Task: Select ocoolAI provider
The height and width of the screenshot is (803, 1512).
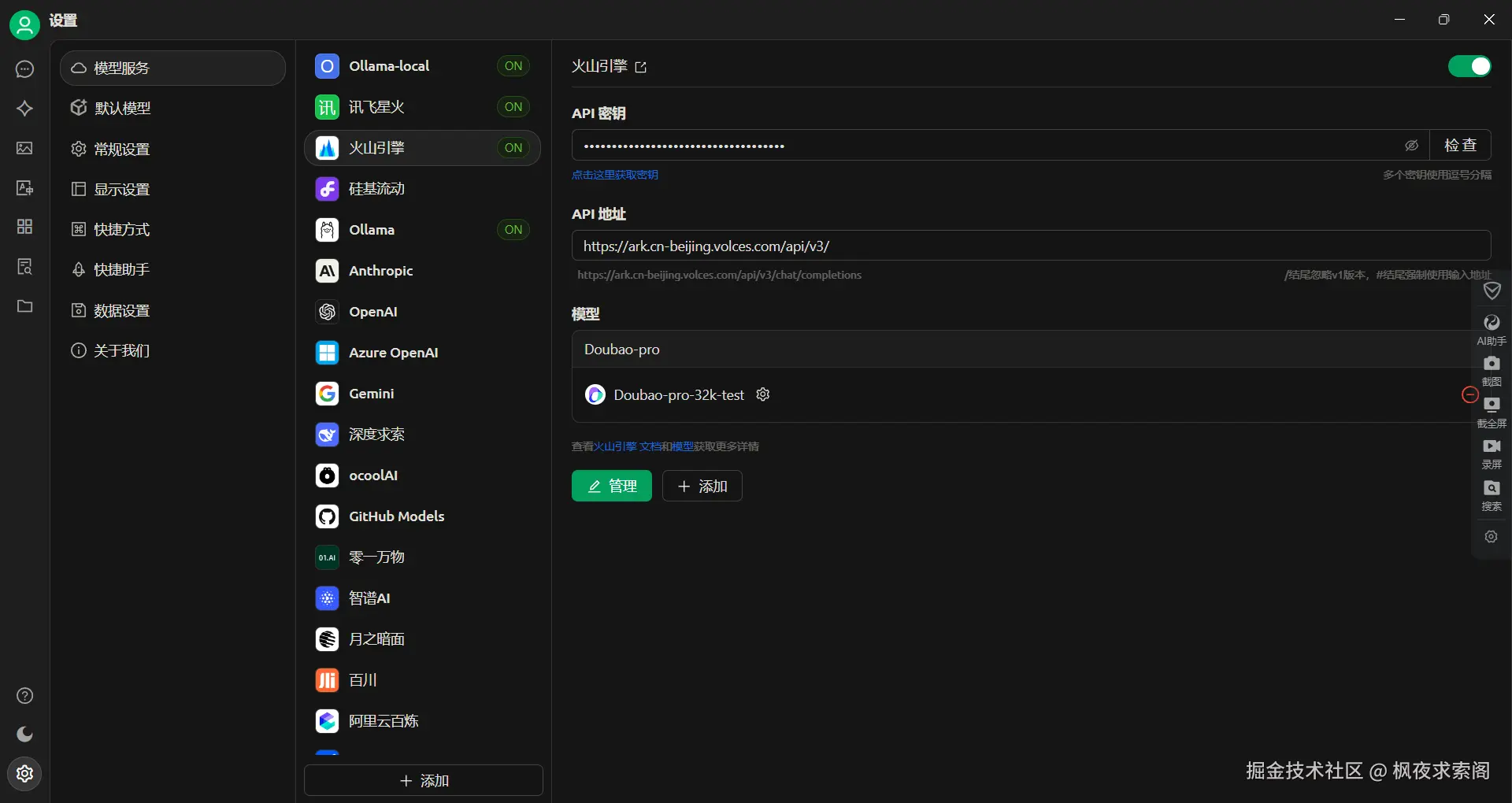Action: (x=422, y=476)
